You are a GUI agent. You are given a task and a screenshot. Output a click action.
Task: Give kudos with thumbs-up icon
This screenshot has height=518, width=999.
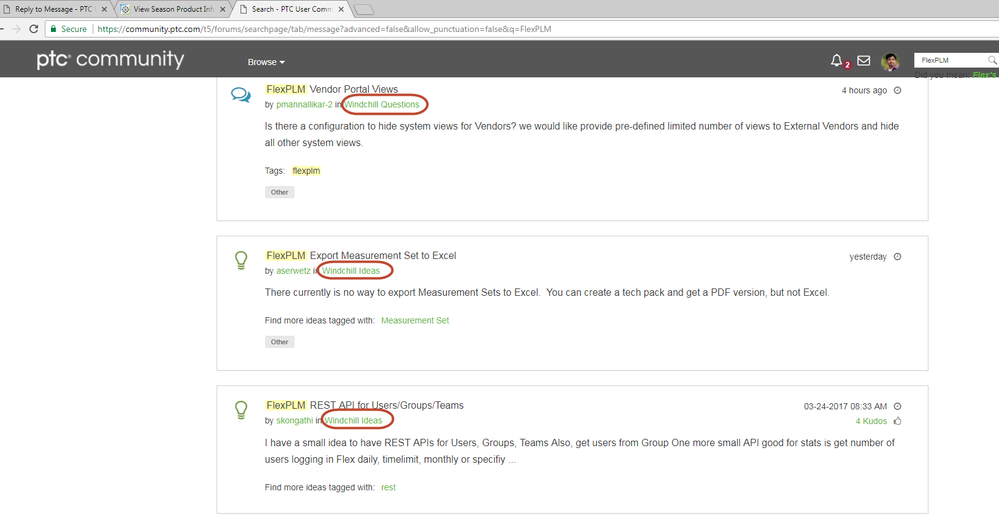tap(897, 421)
